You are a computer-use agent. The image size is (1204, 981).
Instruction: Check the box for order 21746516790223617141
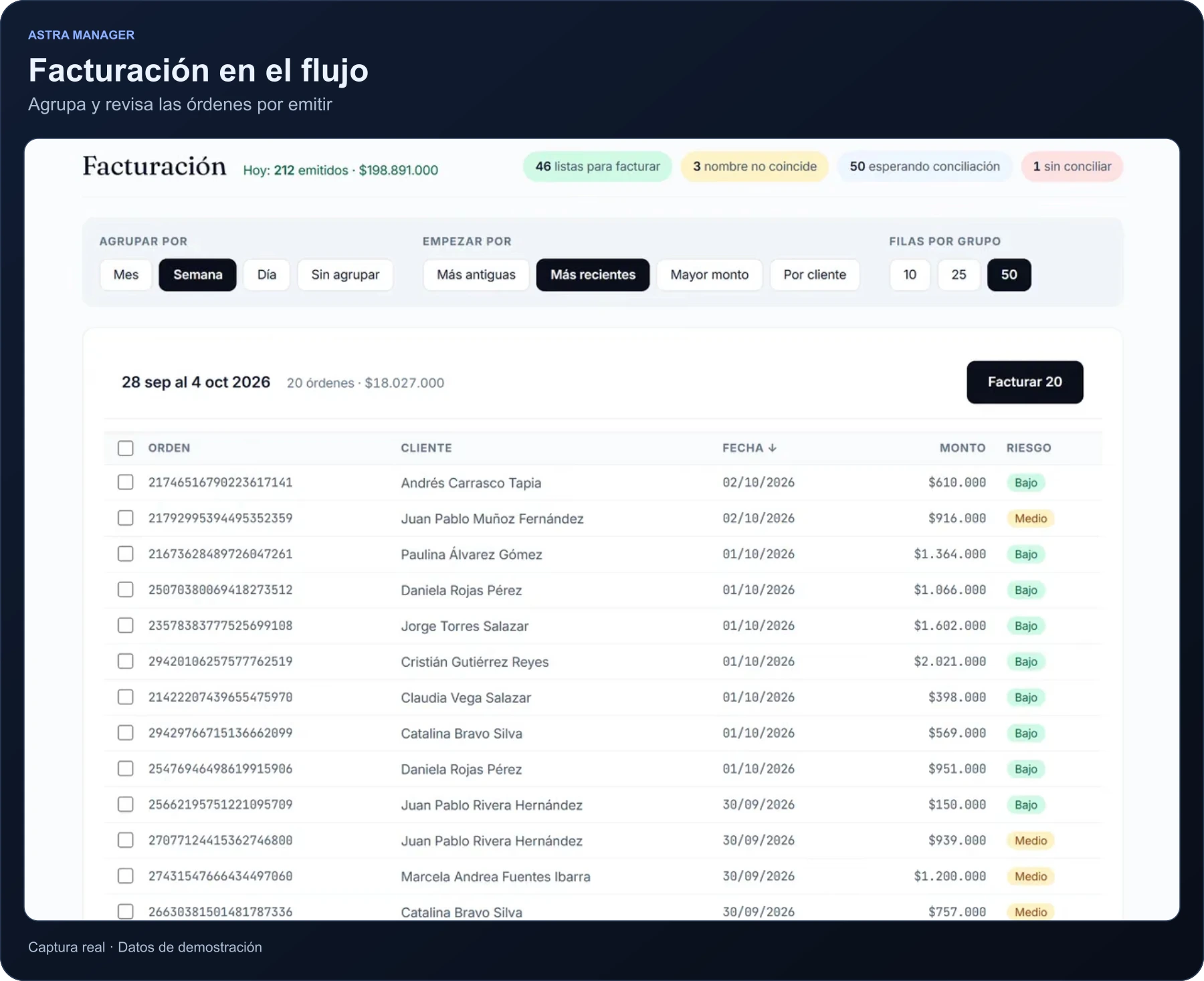coord(126,482)
